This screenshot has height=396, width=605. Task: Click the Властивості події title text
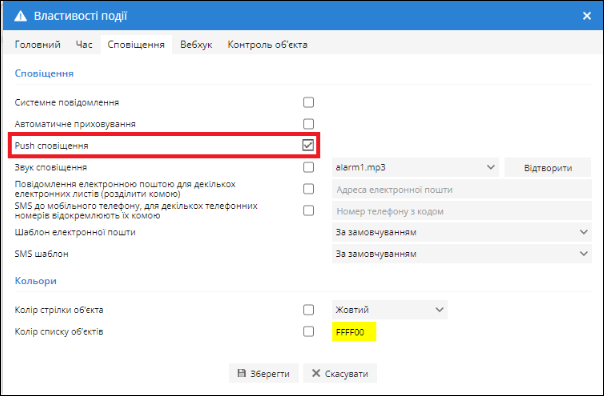80,16
